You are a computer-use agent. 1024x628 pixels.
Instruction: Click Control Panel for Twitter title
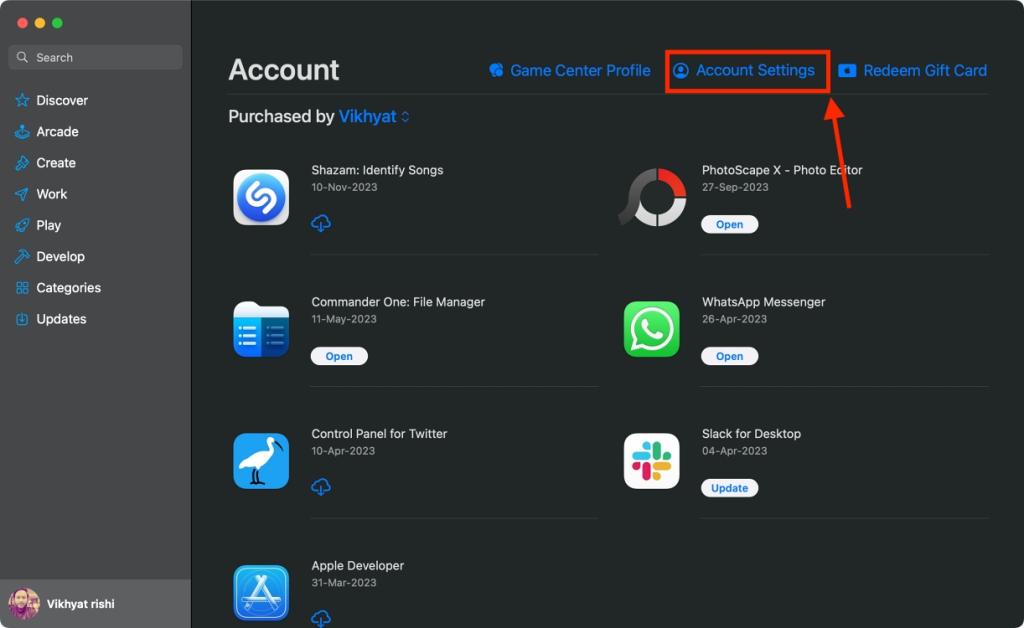pyautogui.click(x=379, y=433)
